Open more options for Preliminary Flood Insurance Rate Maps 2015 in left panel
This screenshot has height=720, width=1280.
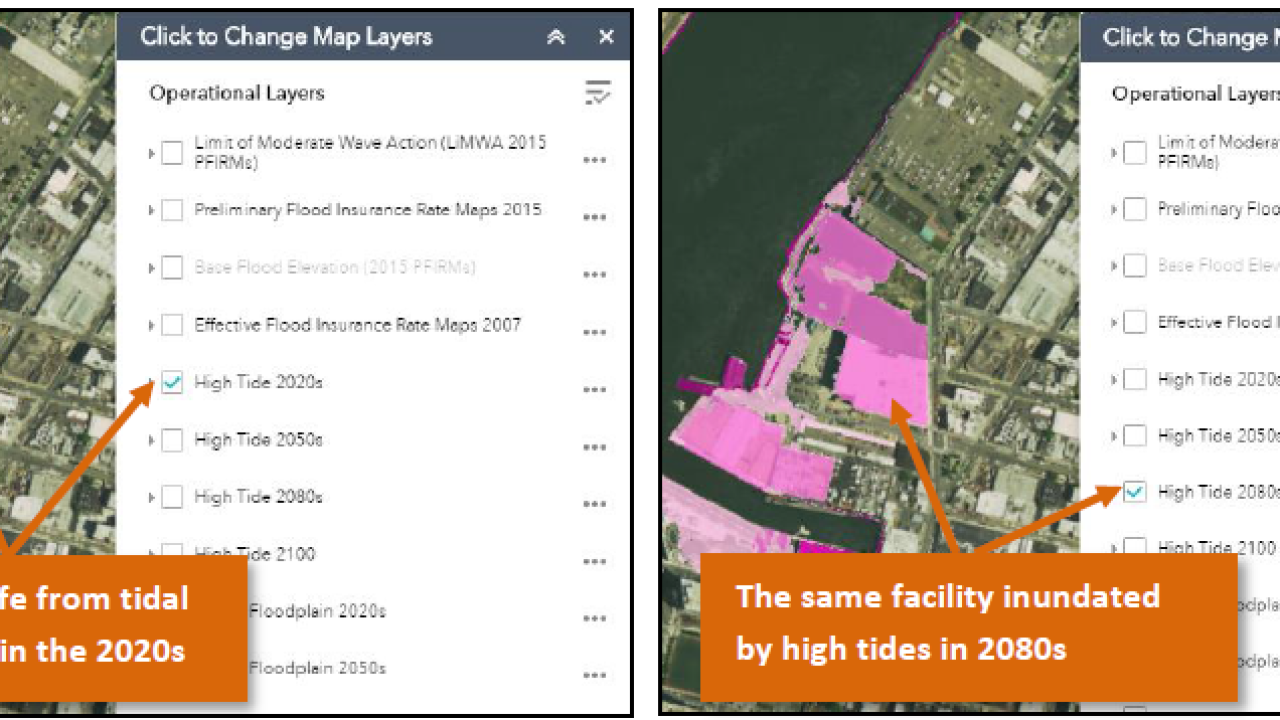coord(595,217)
